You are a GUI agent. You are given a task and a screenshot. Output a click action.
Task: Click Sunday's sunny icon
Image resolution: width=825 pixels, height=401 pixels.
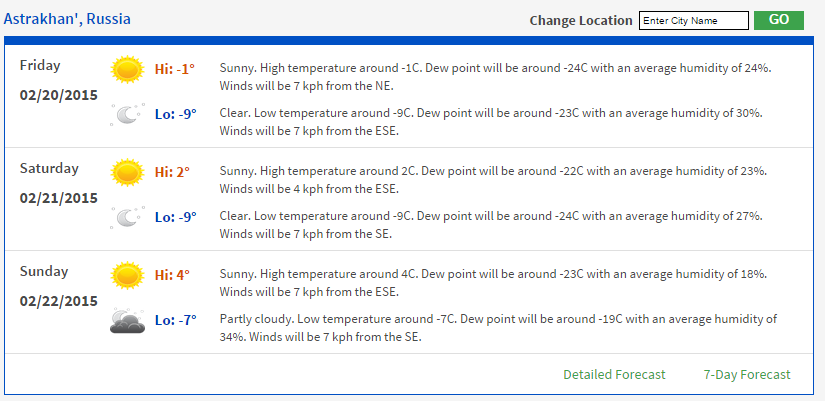(127, 276)
